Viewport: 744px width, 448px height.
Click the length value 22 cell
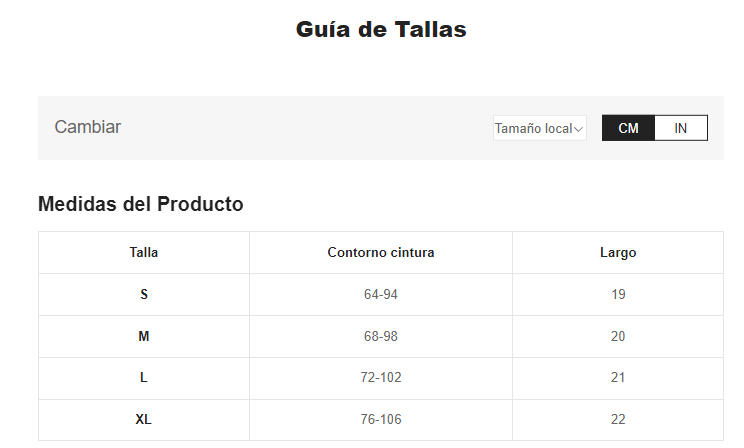pos(618,420)
